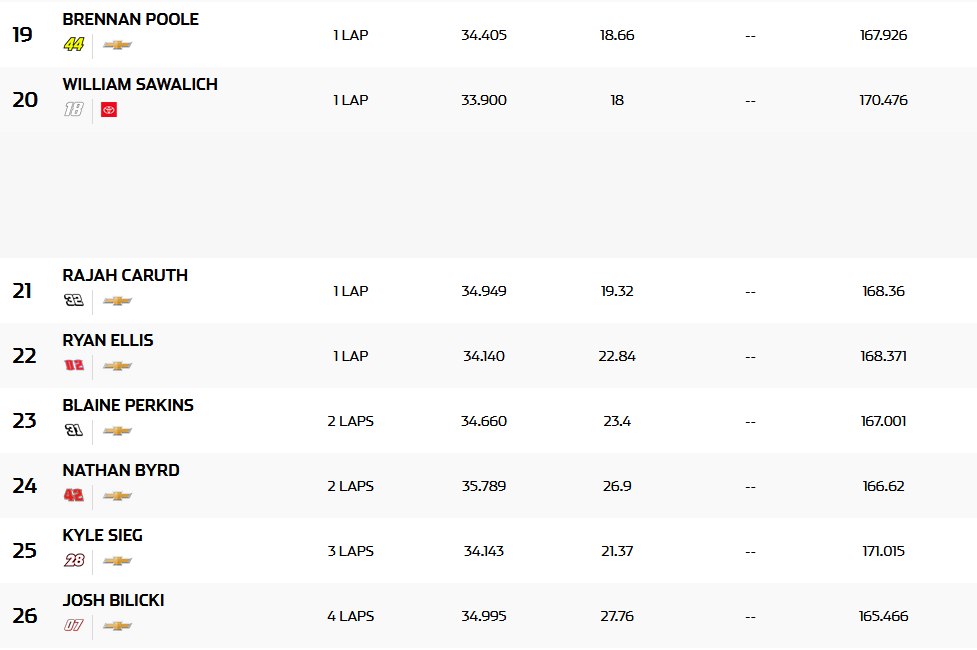977x650 pixels.
Task: Click Rajah Caruth's number 32 car badge
Action: pyautogui.click(x=74, y=301)
